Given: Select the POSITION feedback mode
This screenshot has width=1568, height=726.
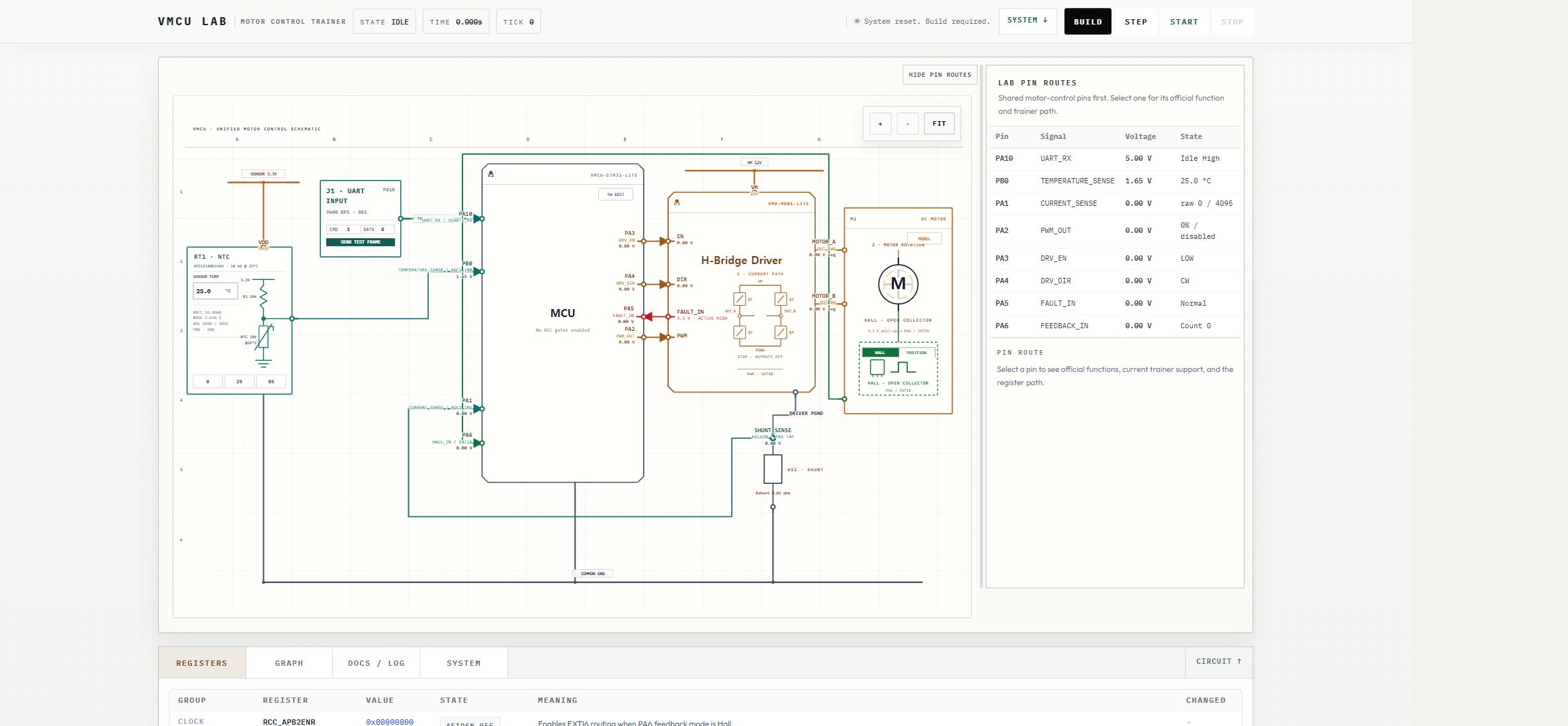Looking at the screenshot, I should [916, 353].
